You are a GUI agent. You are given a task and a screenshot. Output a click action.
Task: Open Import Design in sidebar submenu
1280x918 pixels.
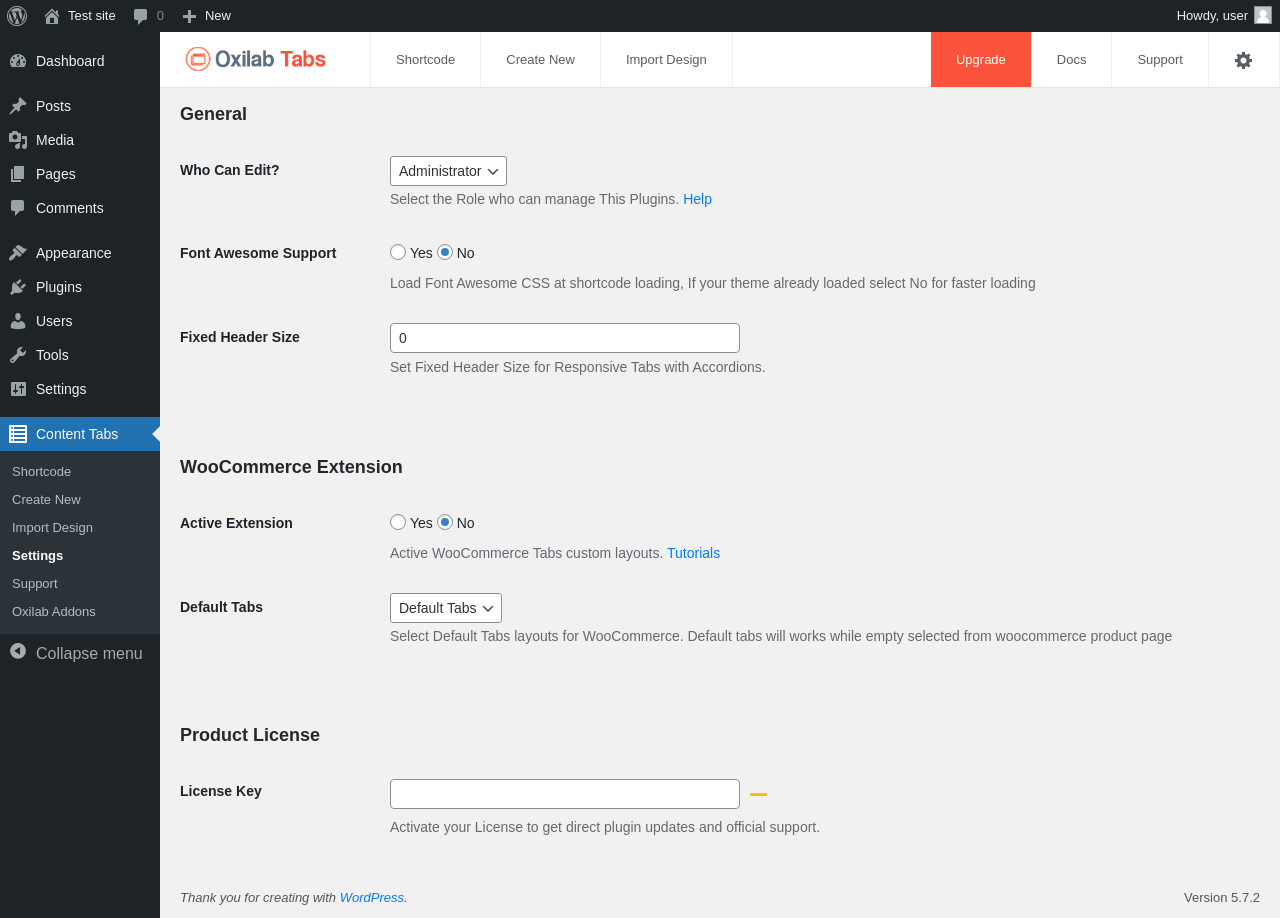click(52, 527)
